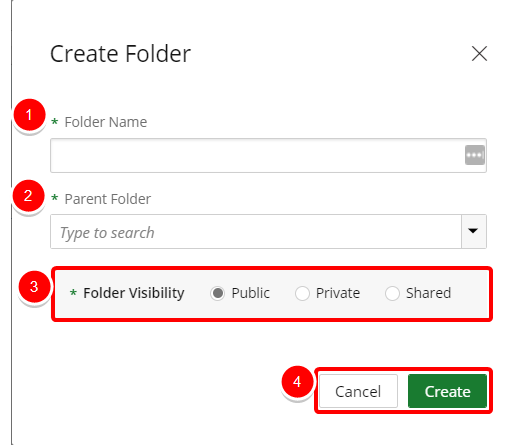Click the green Create button
523x445 pixels.
[447, 391]
